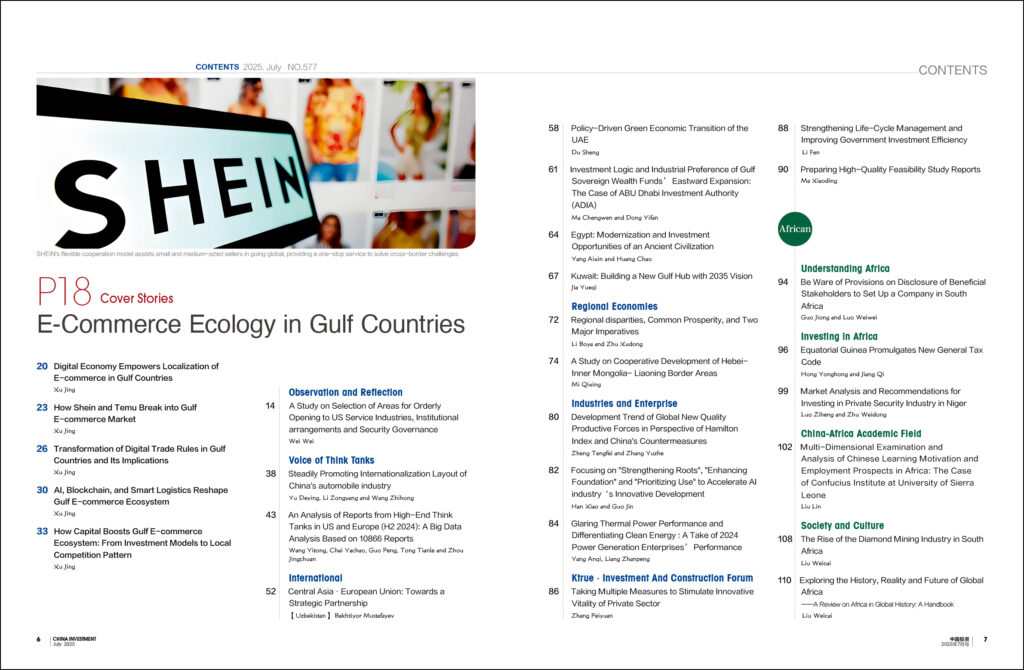Select Kuwait: Building a New Gulf Hub entry
The image size is (1024, 670).
[662, 276]
